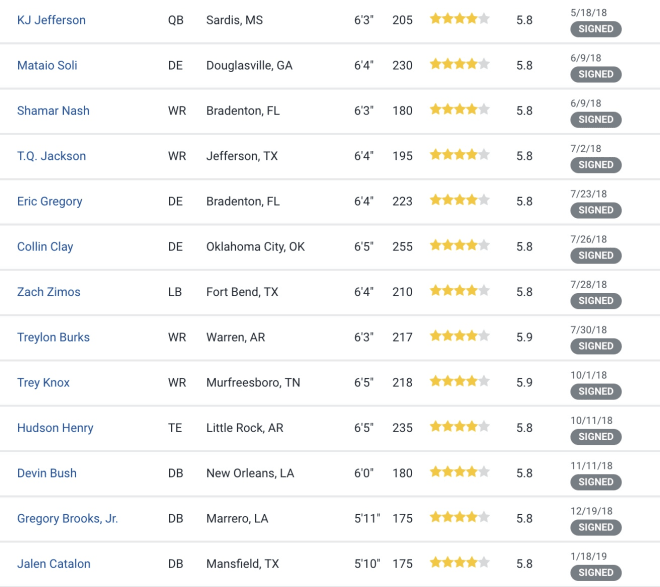View T.Q. Jackson's recruit page

tap(51, 156)
